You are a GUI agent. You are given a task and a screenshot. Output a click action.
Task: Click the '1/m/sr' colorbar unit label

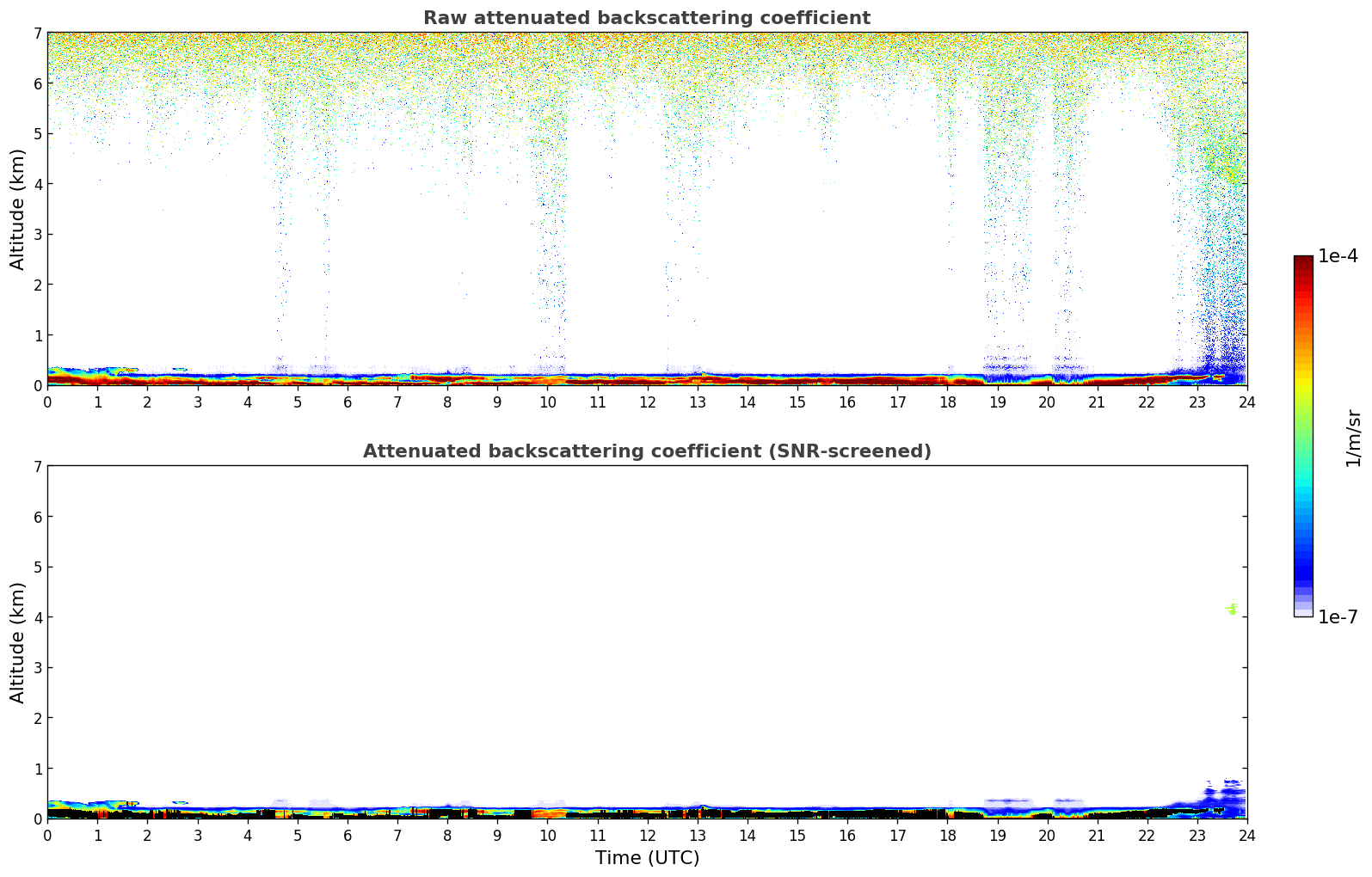click(x=1353, y=437)
